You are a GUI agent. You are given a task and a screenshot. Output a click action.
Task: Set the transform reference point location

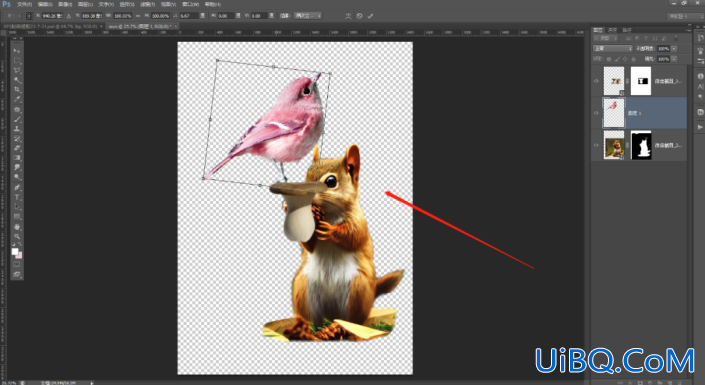click(x=29, y=16)
